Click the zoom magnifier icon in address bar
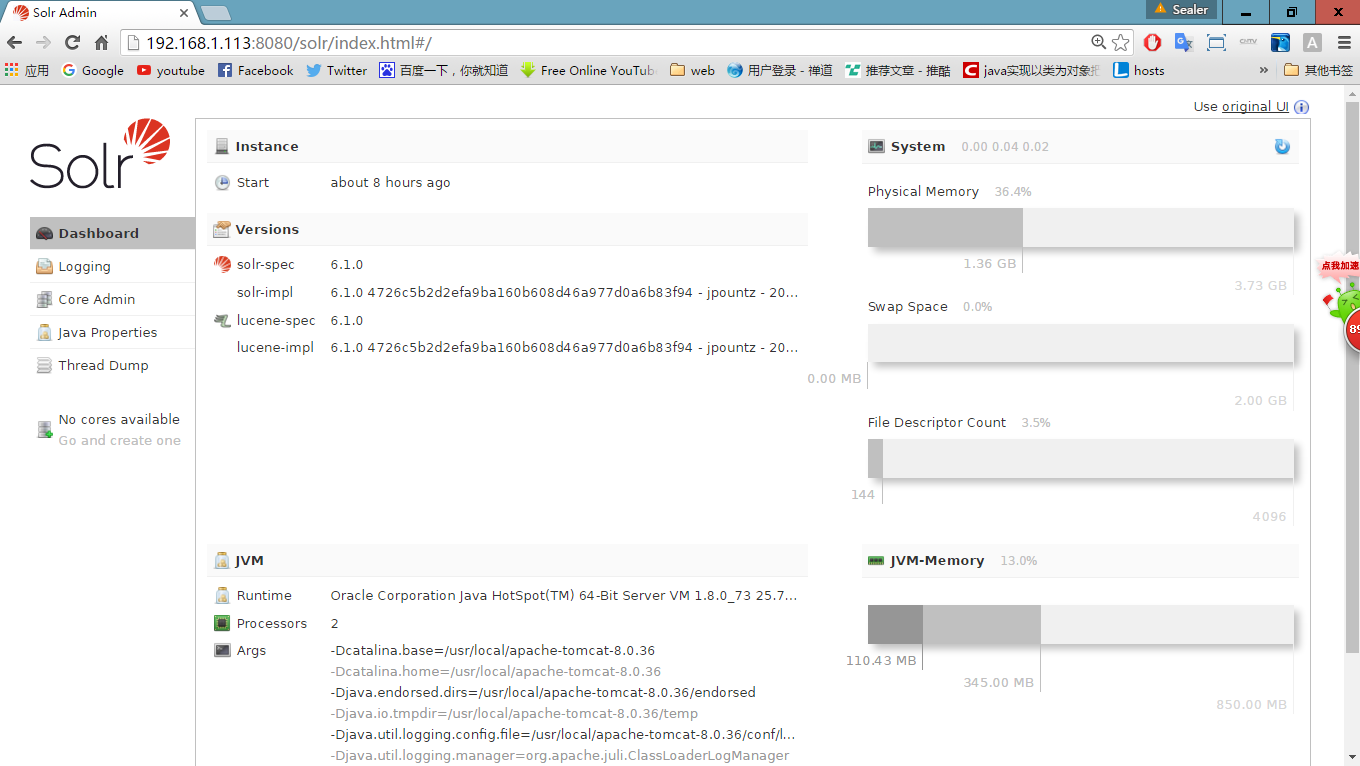 [x=1098, y=43]
